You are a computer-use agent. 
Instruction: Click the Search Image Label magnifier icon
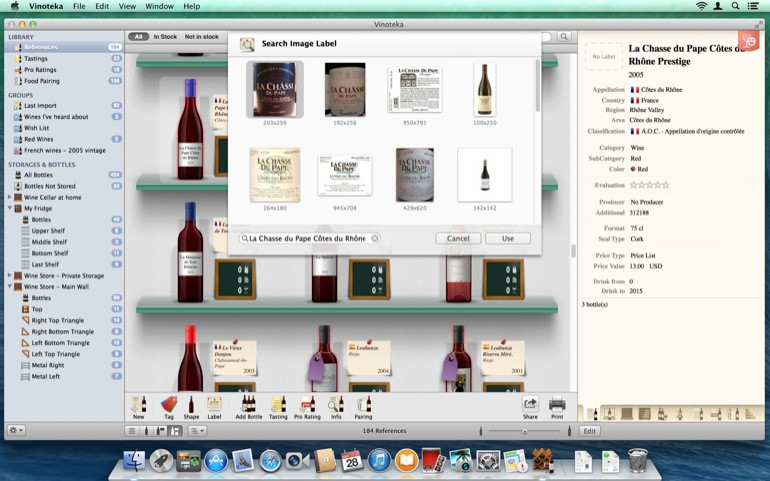(x=247, y=44)
